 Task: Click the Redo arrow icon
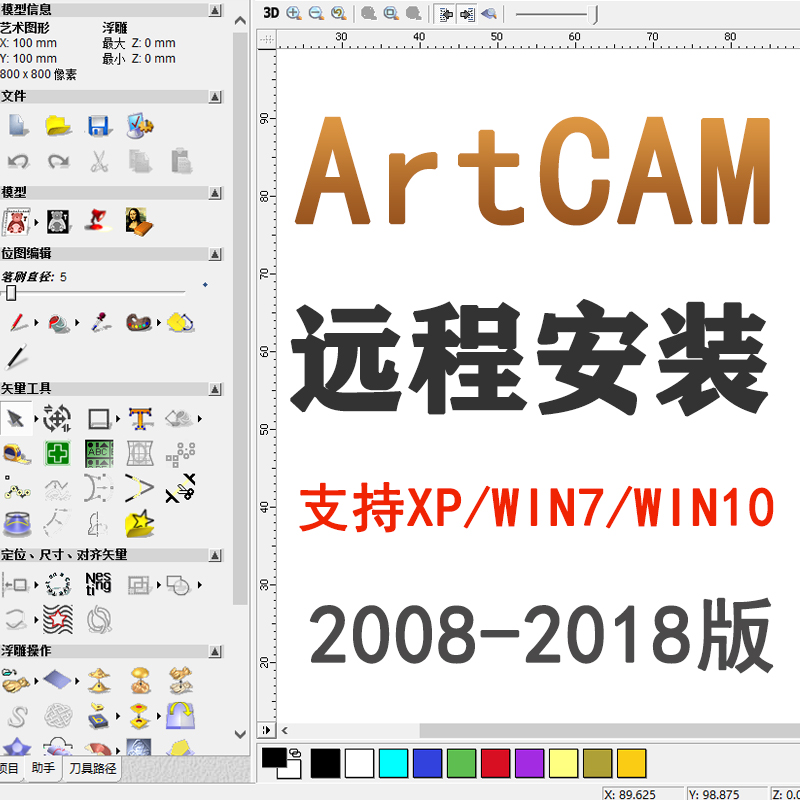coord(58,161)
